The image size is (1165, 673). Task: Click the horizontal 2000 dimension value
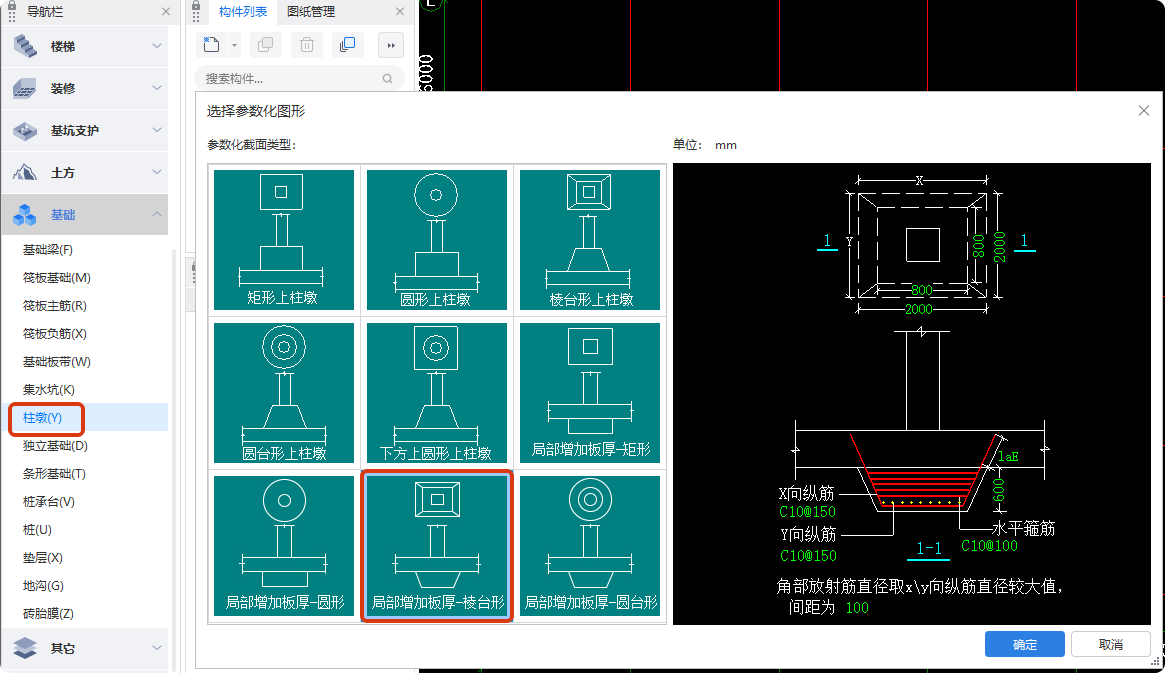(918, 309)
